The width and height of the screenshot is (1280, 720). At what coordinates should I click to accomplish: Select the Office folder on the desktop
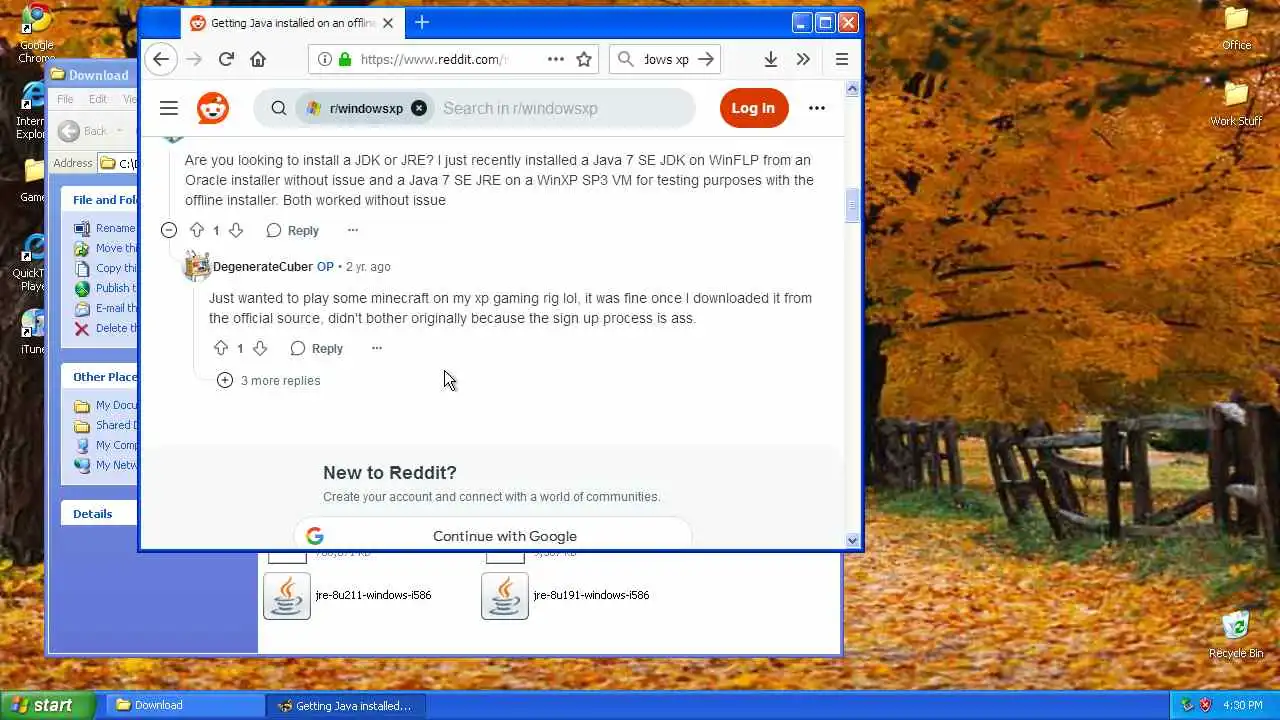tap(1237, 28)
